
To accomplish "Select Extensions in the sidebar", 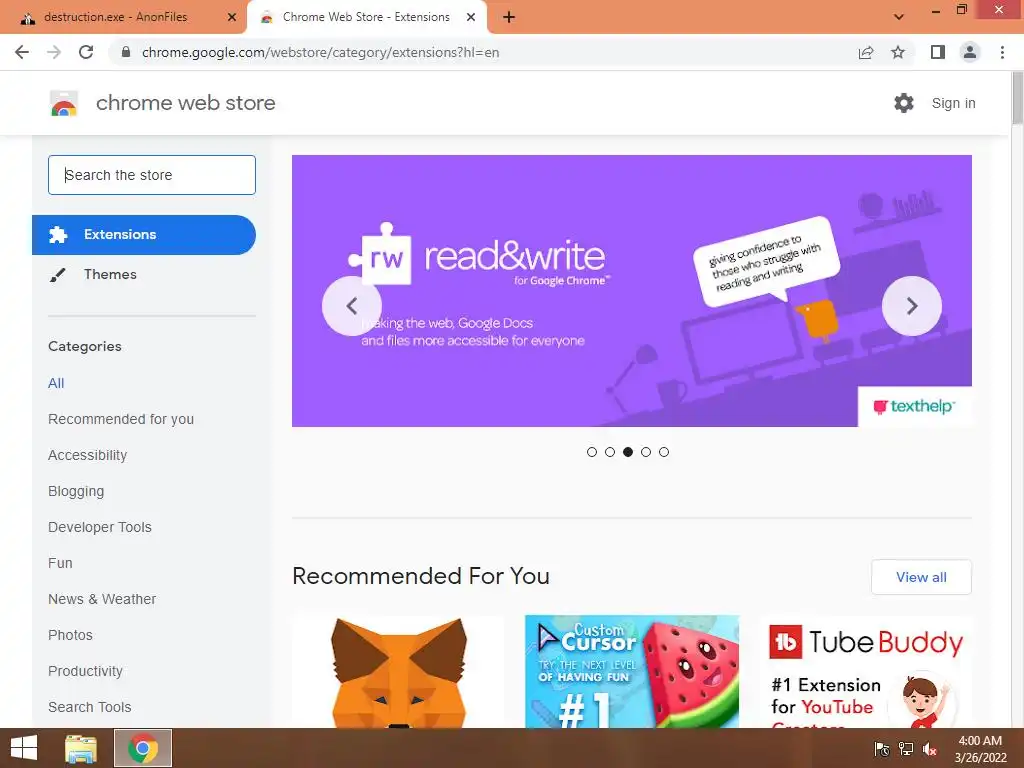I will point(144,234).
